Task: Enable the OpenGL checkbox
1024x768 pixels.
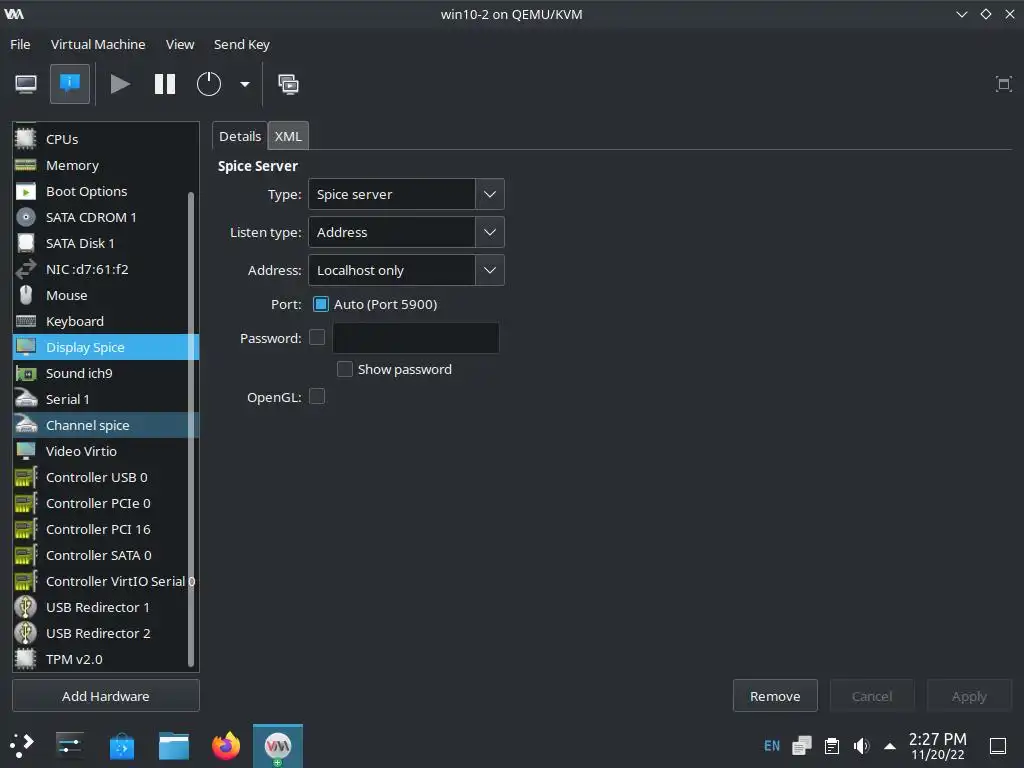Action: (x=317, y=396)
